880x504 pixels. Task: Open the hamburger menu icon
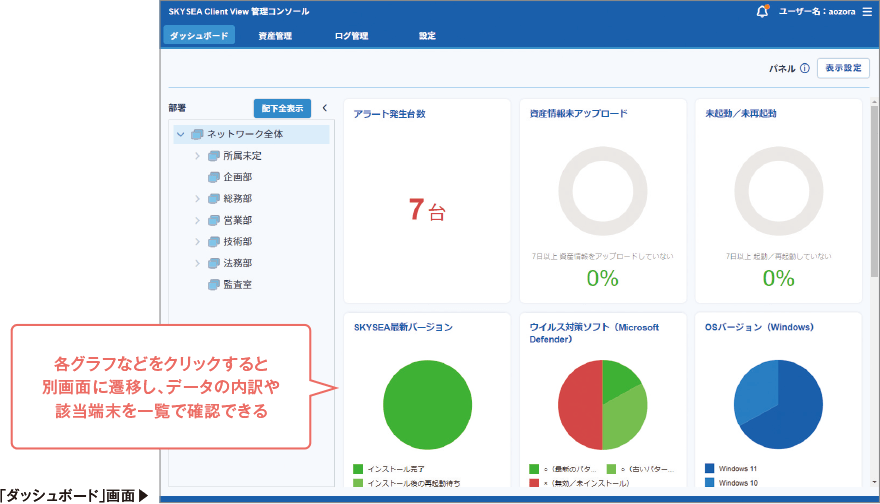coord(866,12)
